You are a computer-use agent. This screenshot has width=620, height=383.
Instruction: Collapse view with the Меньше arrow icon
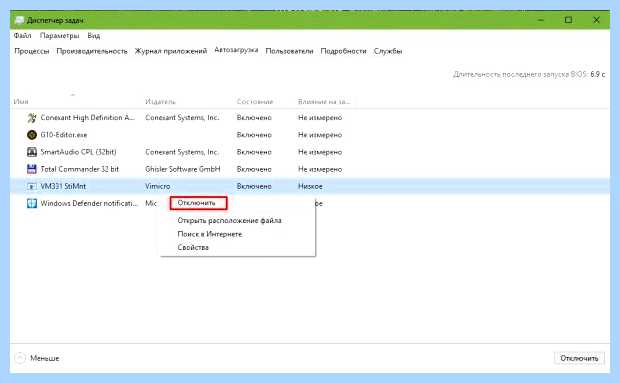tap(20, 358)
